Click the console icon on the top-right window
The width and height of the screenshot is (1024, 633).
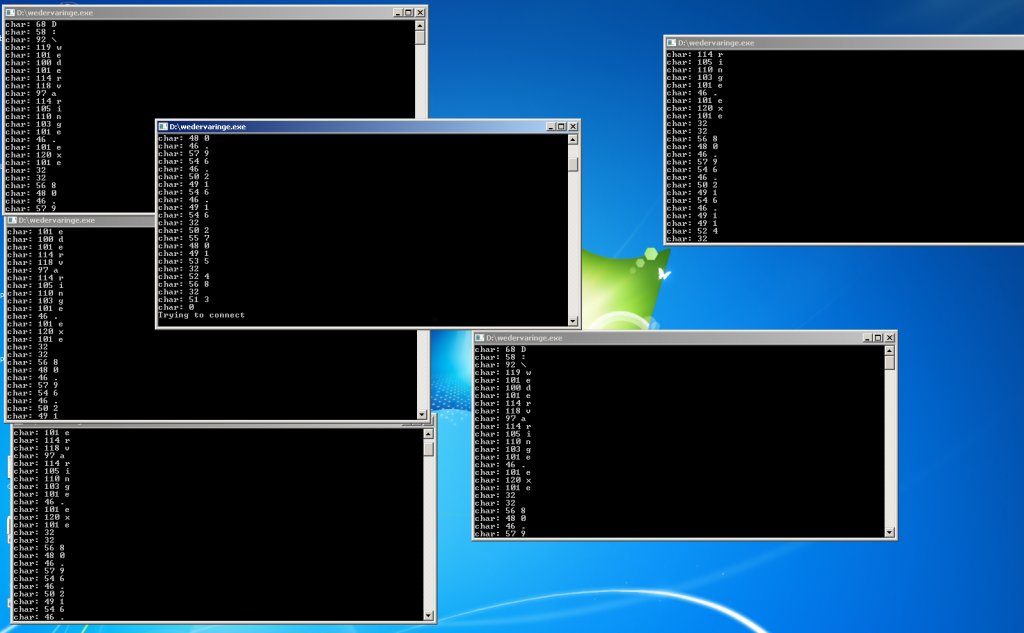(670, 43)
